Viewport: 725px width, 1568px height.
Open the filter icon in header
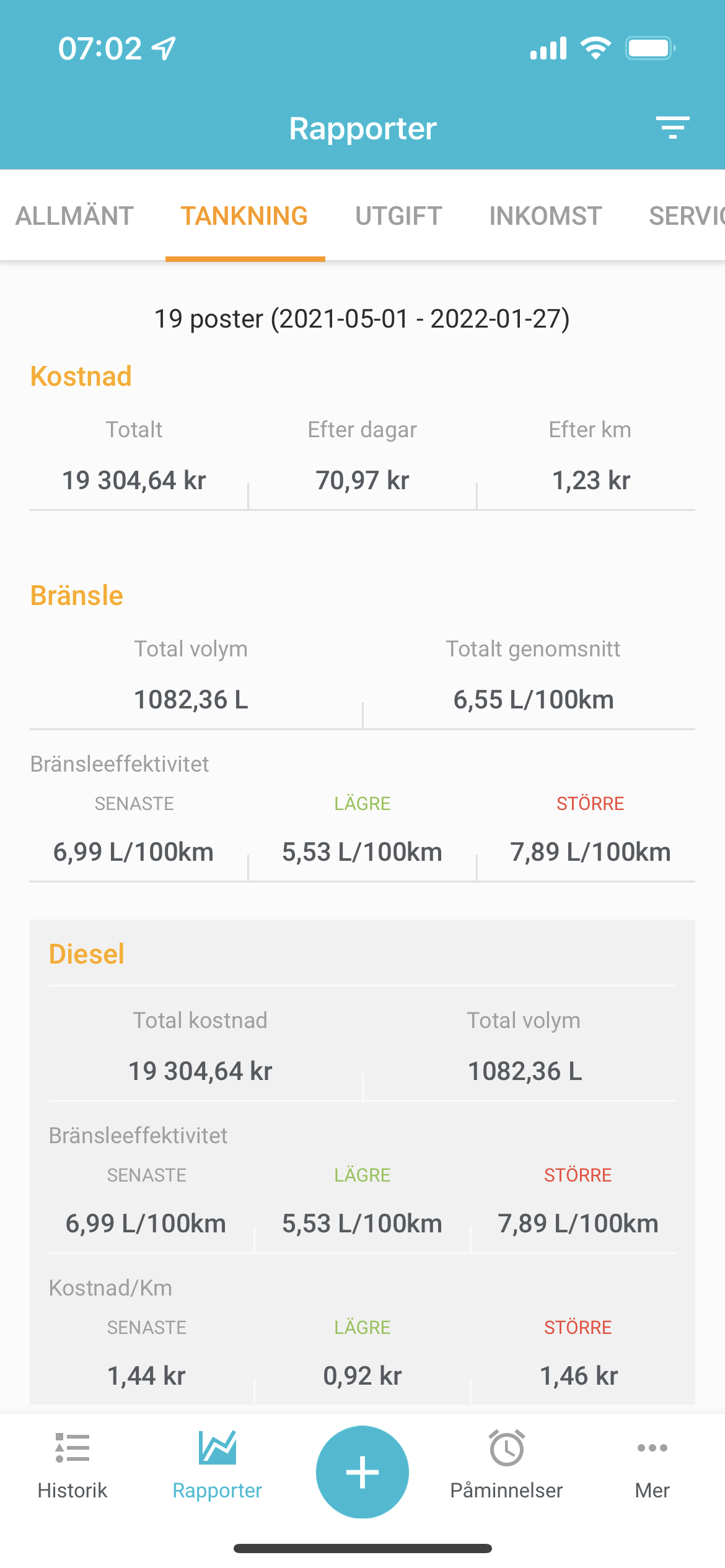point(673,128)
